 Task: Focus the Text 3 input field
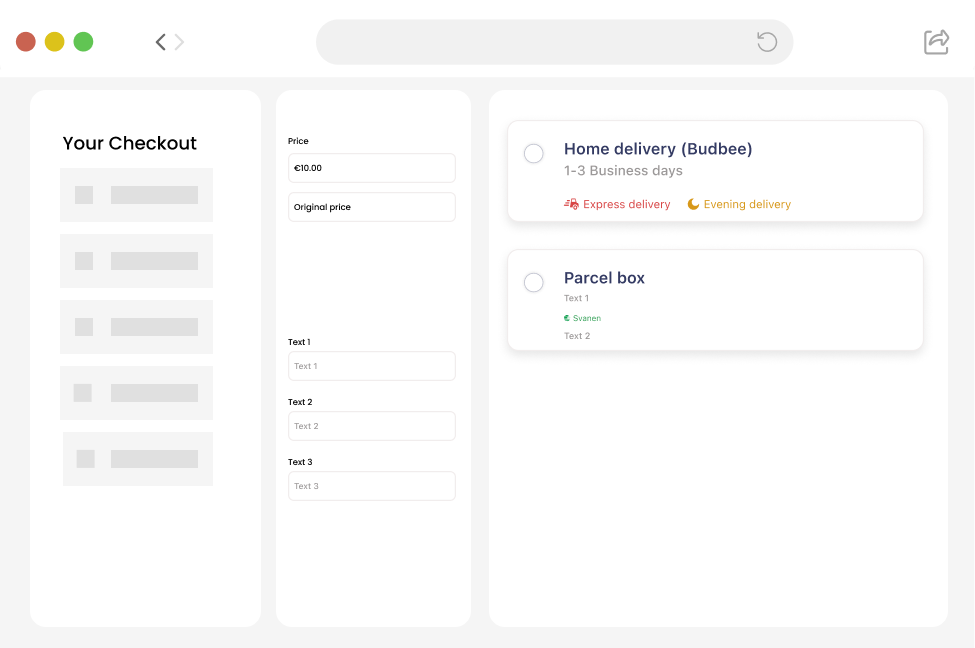click(x=371, y=486)
